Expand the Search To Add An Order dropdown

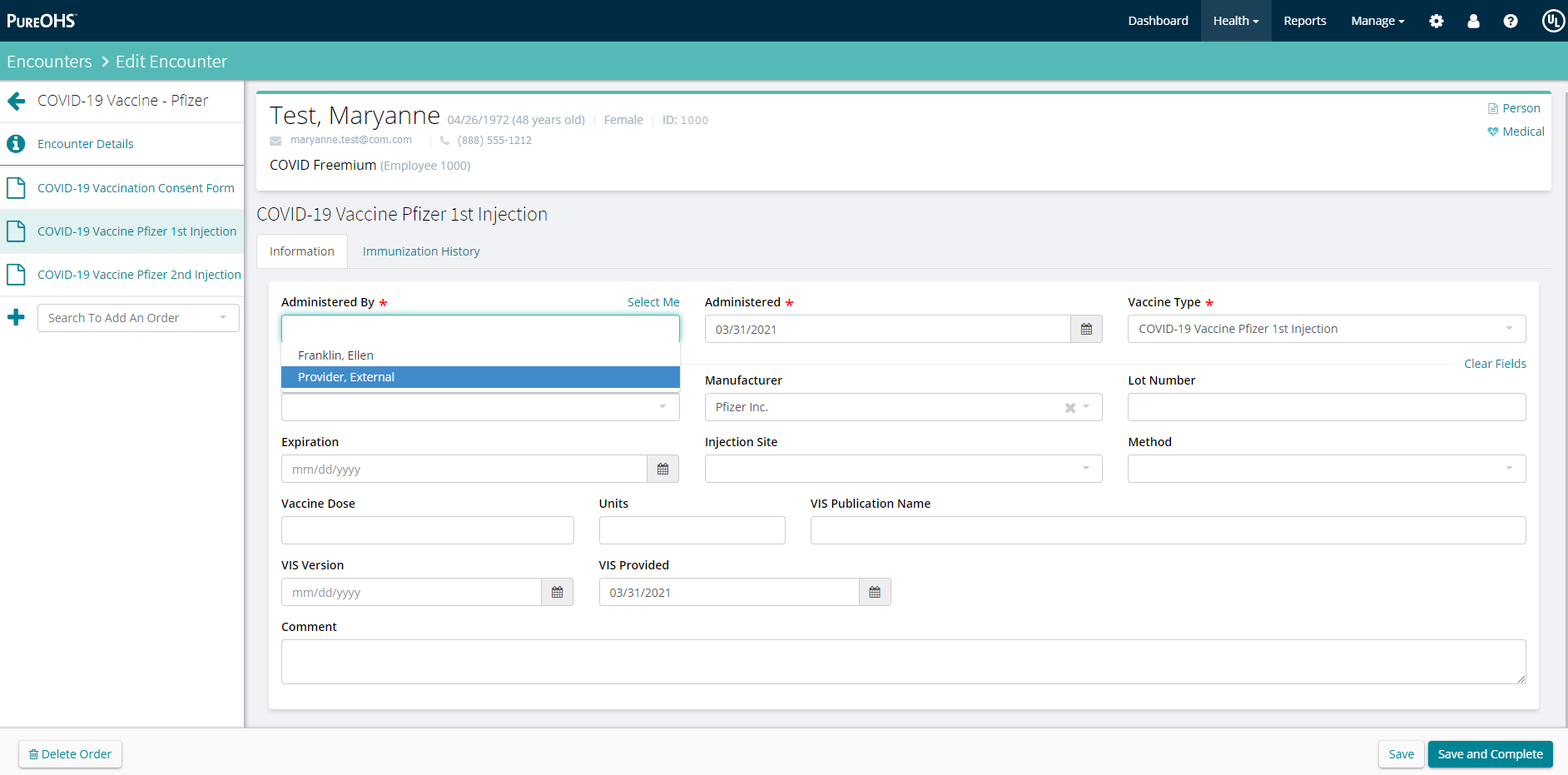coord(138,318)
